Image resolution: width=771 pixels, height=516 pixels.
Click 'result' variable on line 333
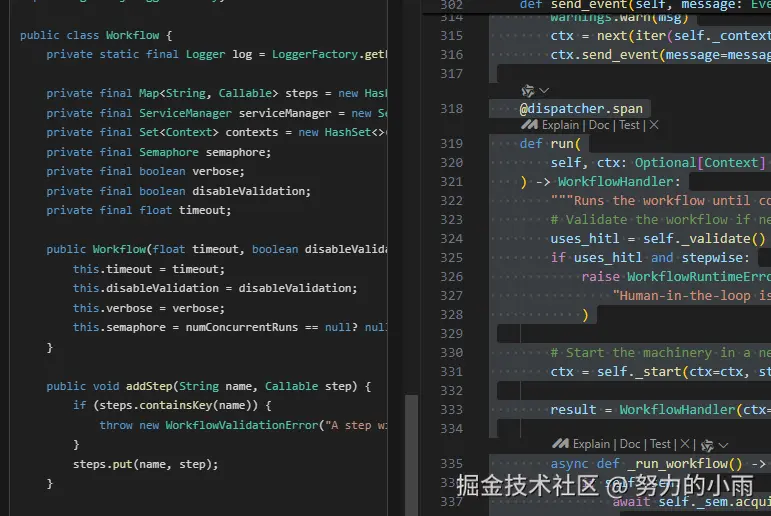tap(573, 410)
